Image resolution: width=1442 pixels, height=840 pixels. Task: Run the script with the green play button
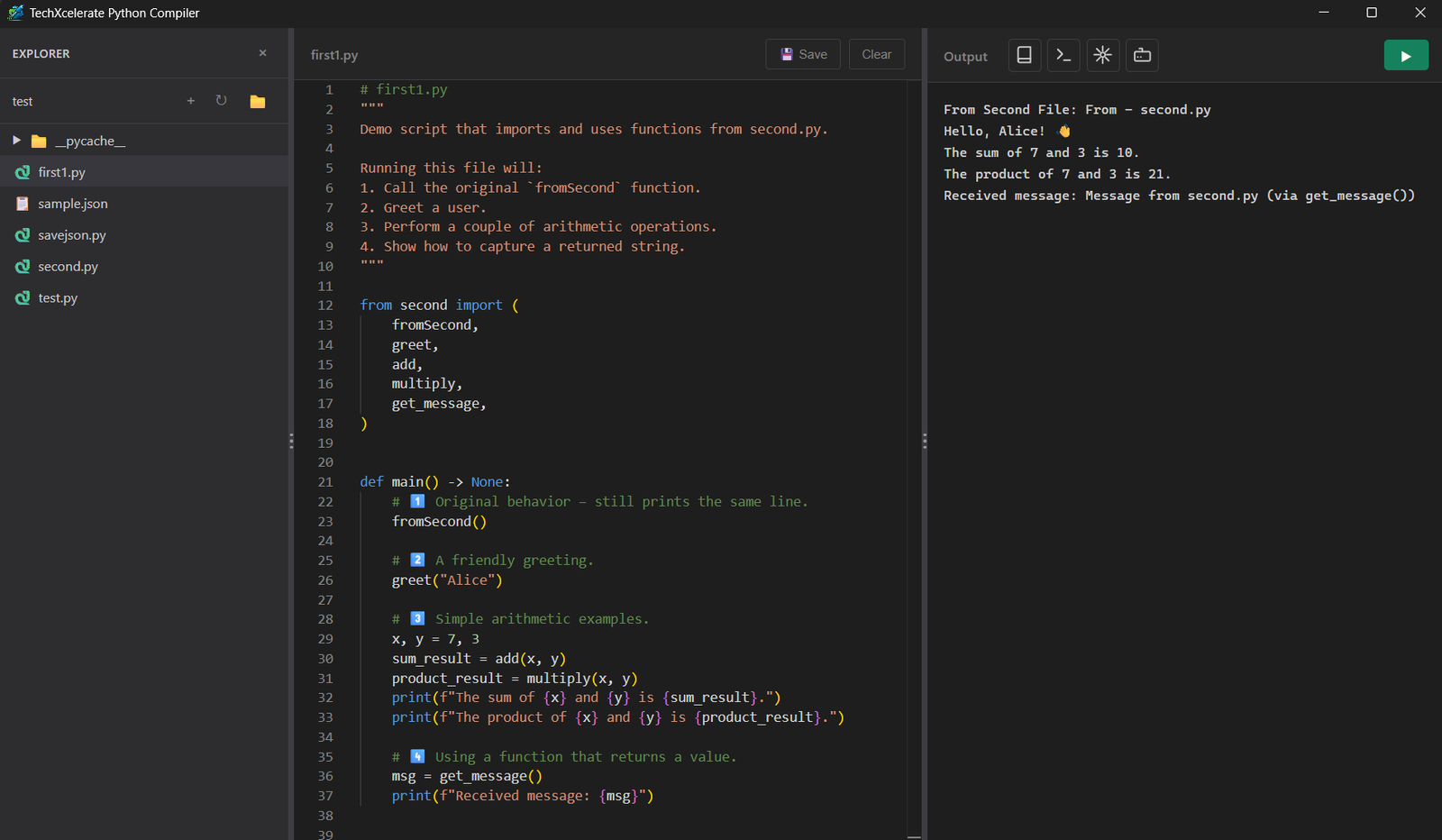[x=1406, y=55]
